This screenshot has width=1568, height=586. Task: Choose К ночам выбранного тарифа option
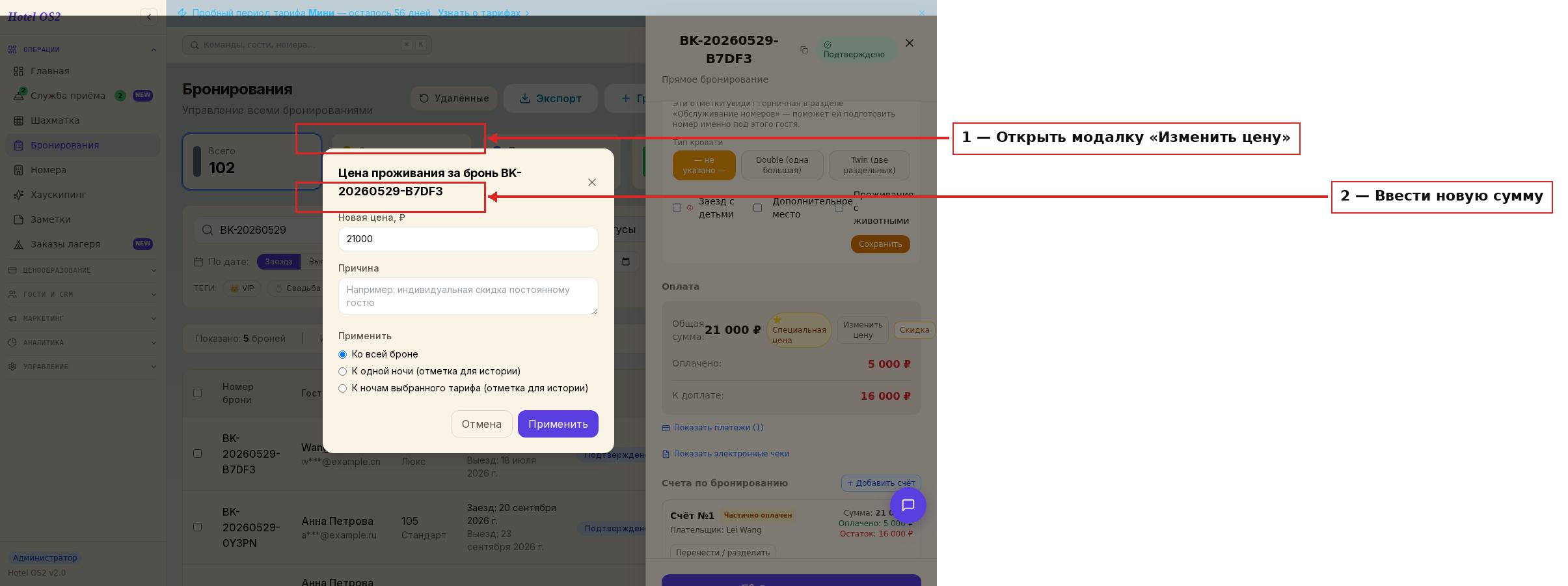tap(343, 388)
